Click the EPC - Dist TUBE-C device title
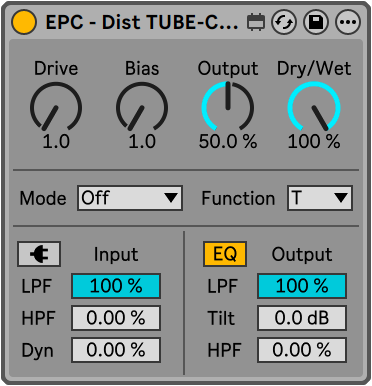Image resolution: width=372 pixels, height=386 pixels. click(142, 22)
